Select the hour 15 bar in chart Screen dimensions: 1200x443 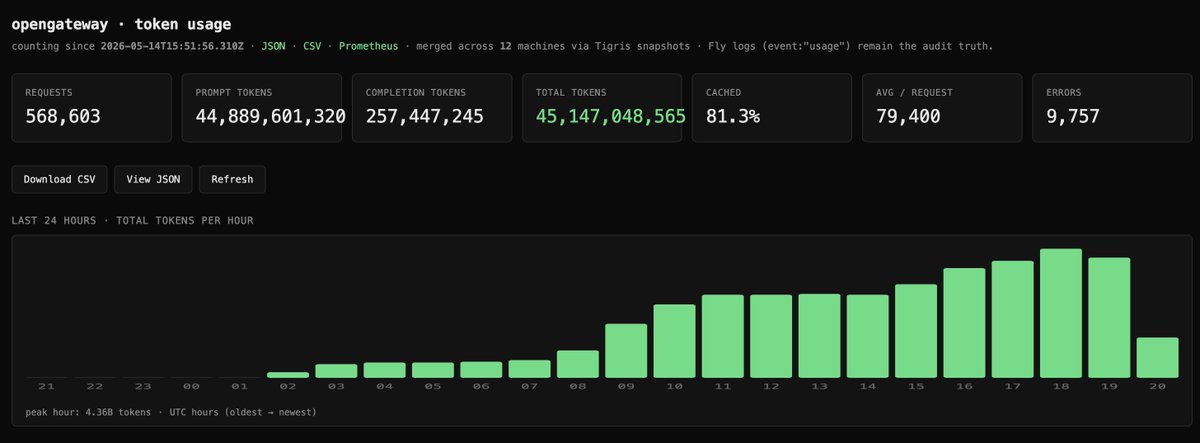coord(916,331)
